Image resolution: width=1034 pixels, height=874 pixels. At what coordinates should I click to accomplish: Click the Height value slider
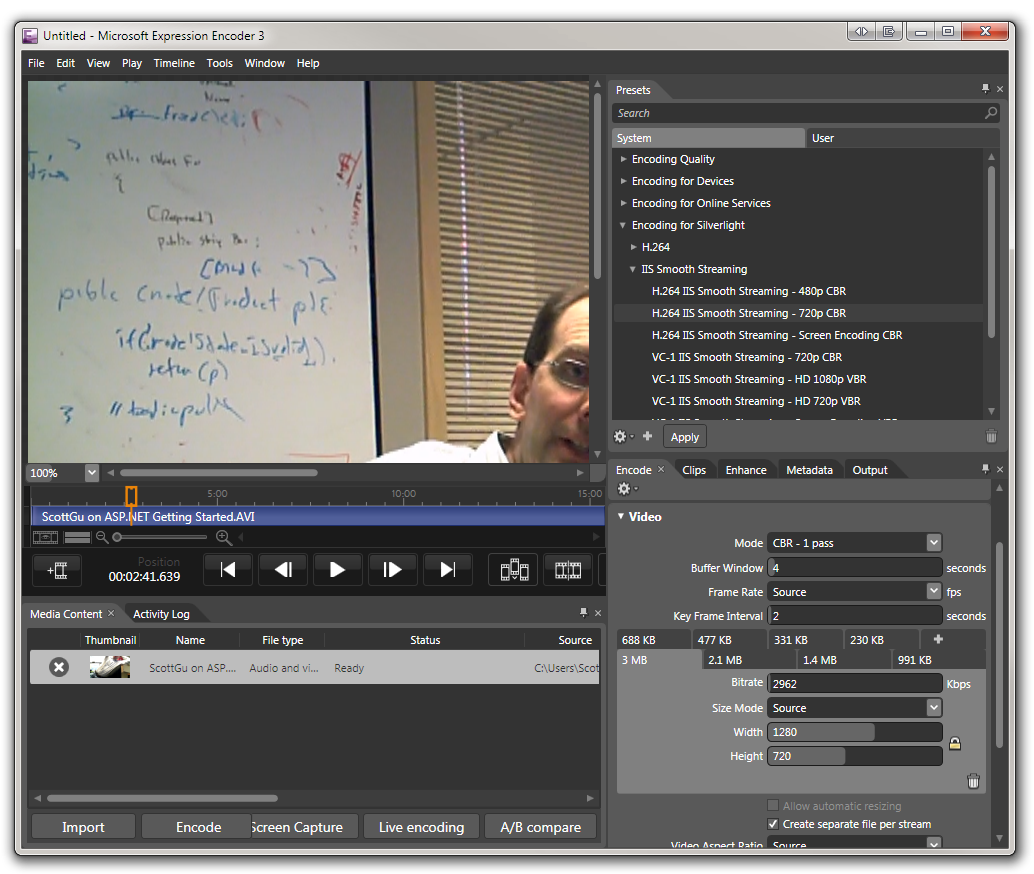(x=855, y=756)
